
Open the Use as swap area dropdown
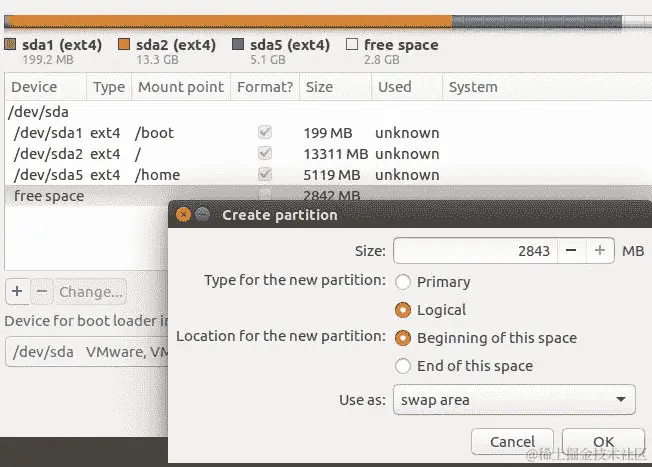(x=514, y=400)
